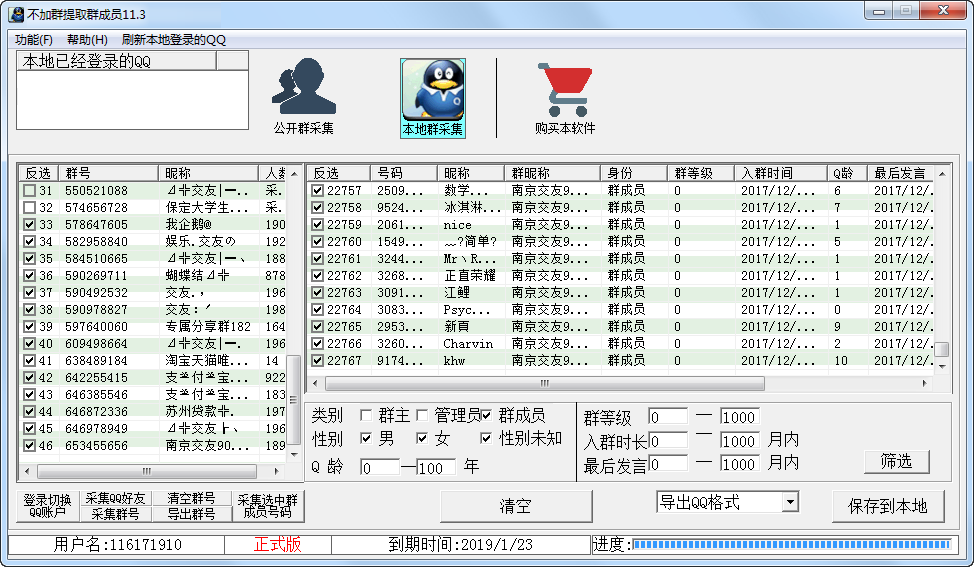This screenshot has height=567, width=974.
Task: Open the 导出QQ格式 dropdown
Action: tap(790, 502)
